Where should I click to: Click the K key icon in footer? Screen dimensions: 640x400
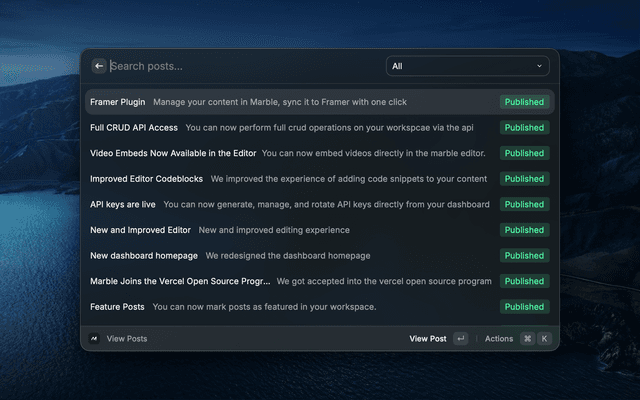coord(544,339)
